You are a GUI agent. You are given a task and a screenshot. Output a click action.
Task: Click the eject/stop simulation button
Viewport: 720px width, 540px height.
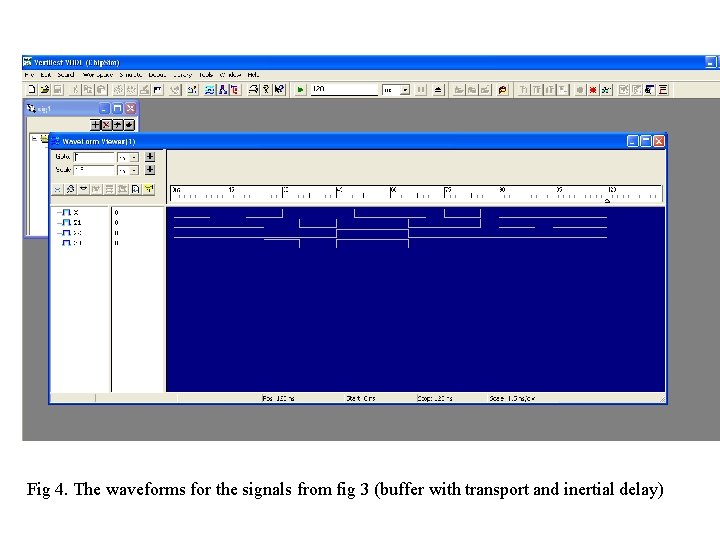point(438,90)
